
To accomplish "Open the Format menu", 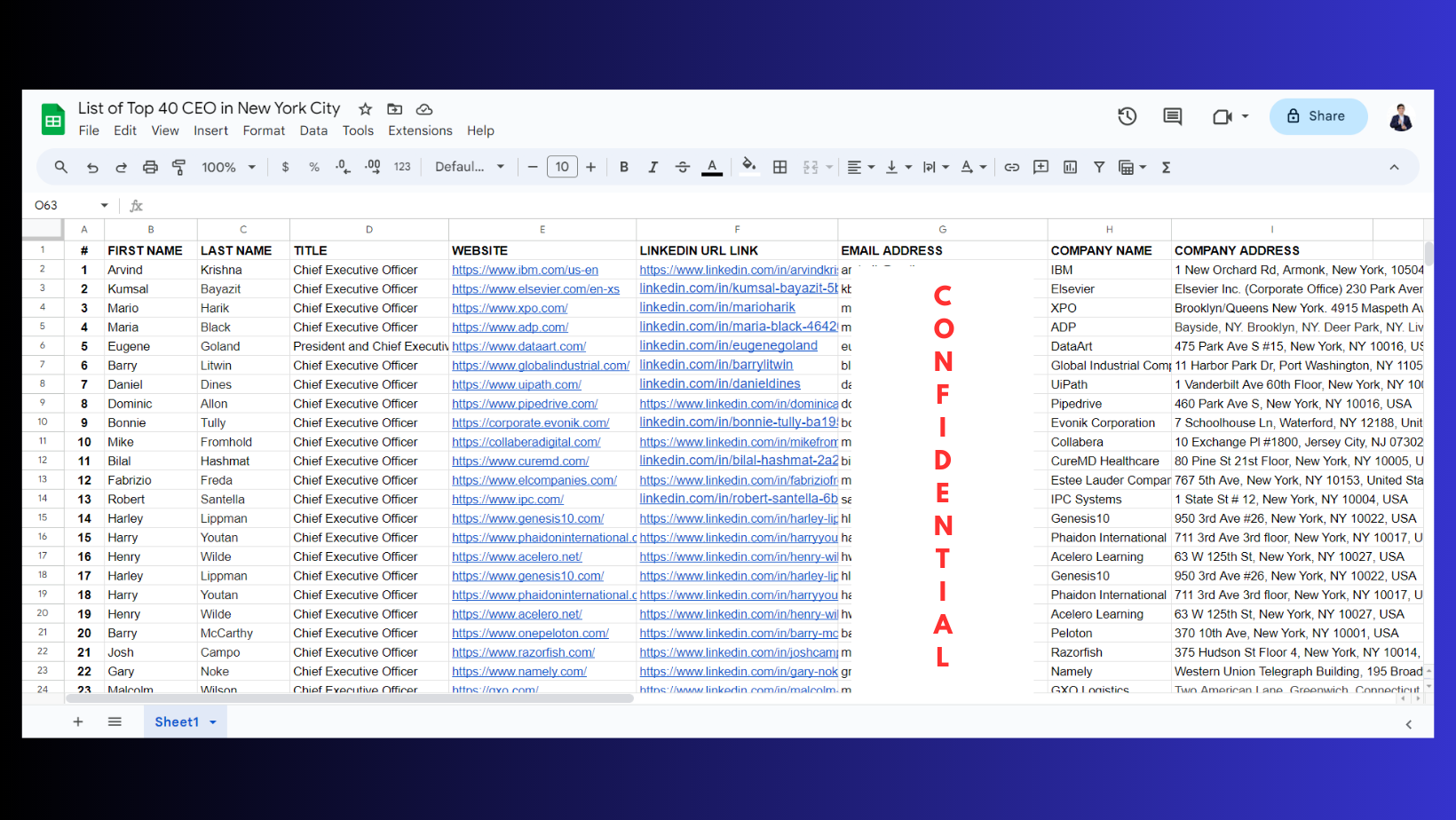I will pos(264,130).
